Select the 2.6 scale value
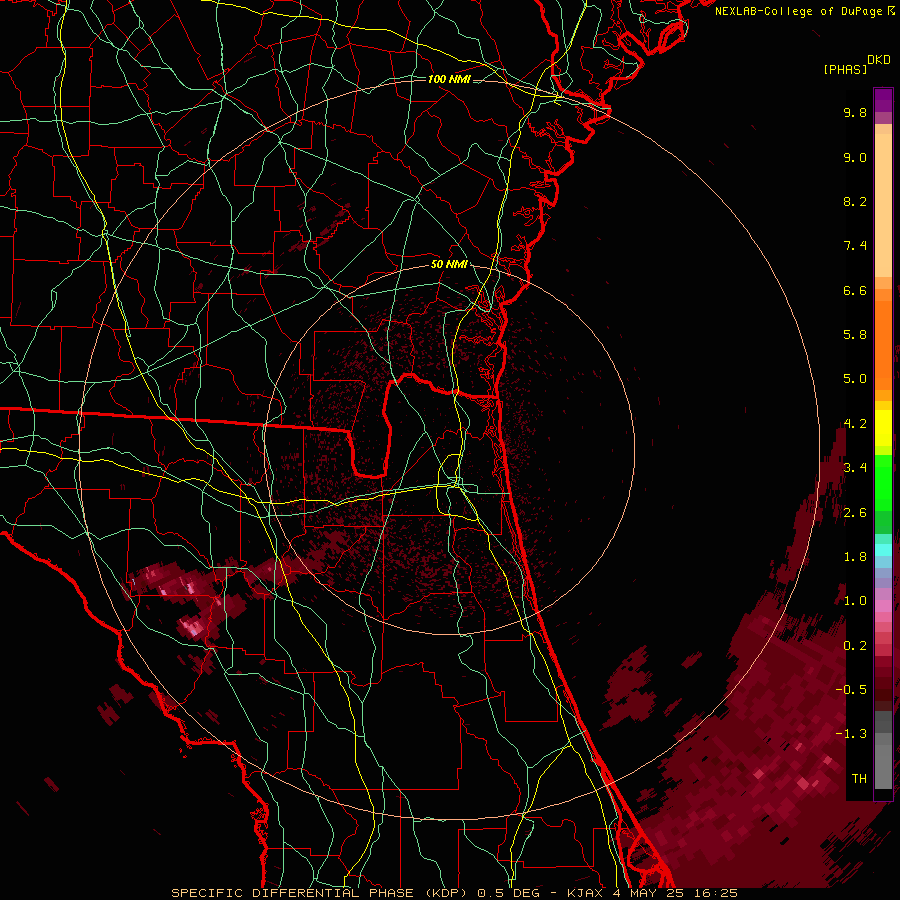This screenshot has width=900, height=900. coord(855,513)
